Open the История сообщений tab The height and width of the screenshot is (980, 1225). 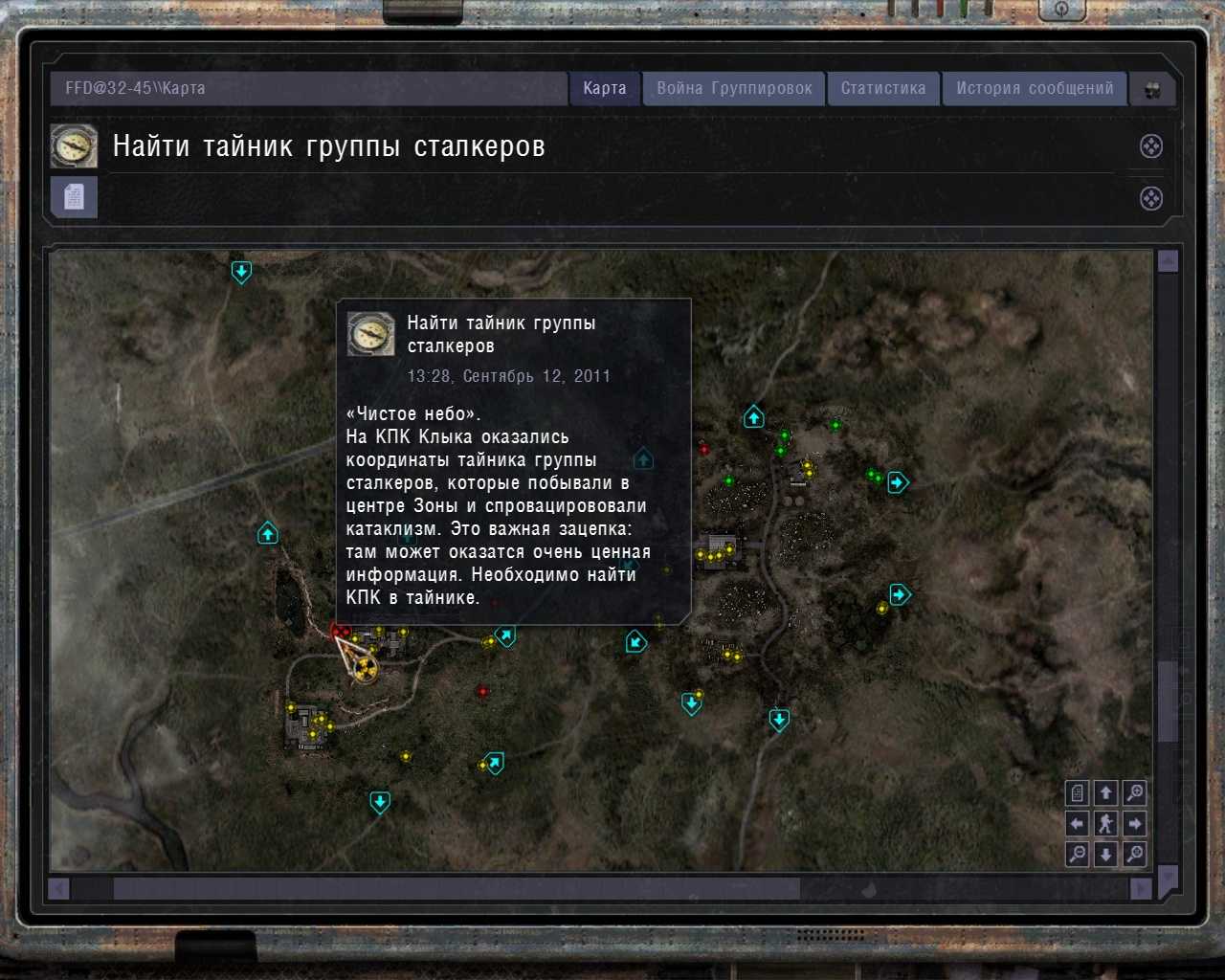coord(1035,88)
